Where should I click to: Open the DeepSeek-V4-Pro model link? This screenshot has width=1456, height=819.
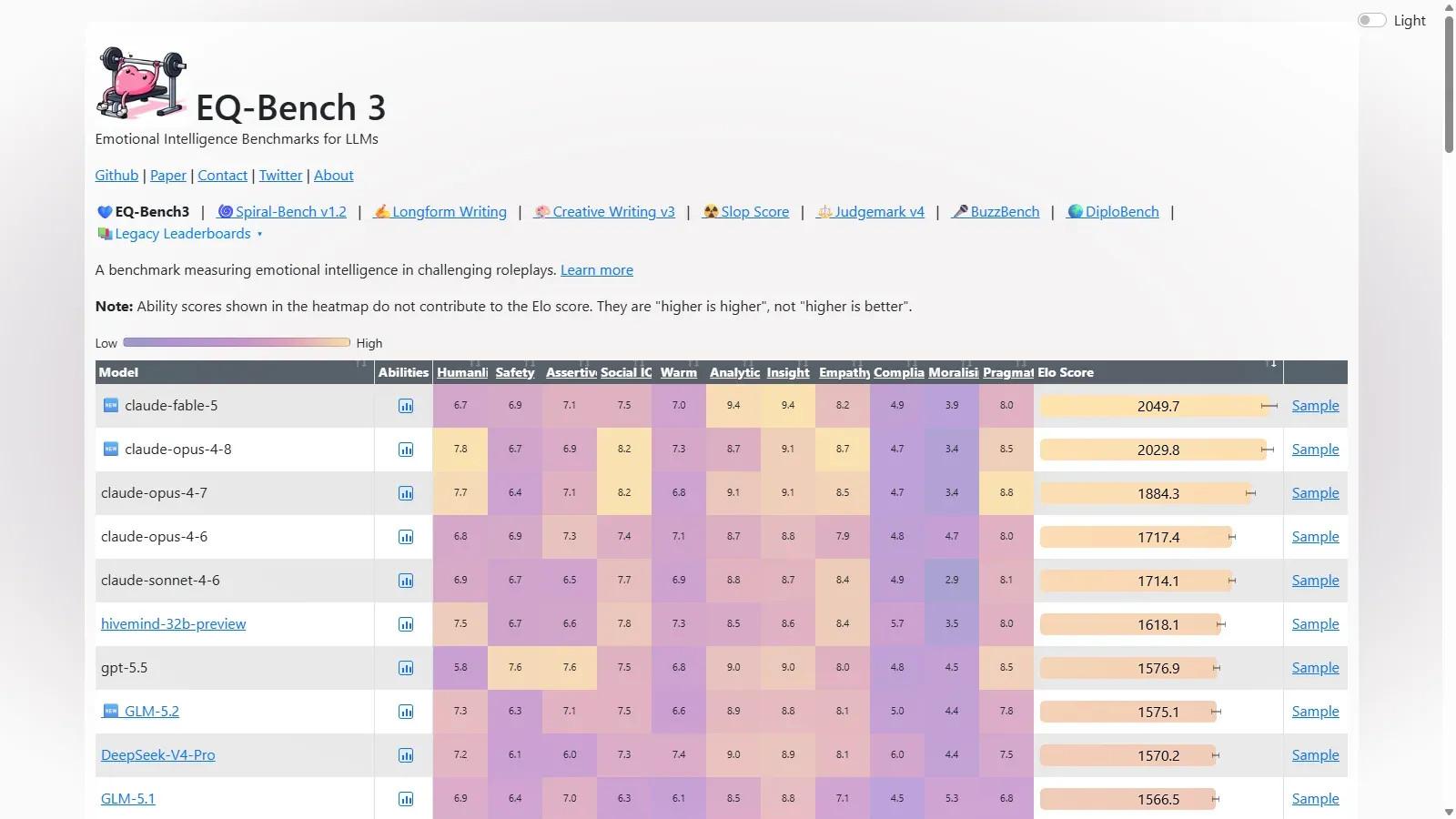point(158,755)
